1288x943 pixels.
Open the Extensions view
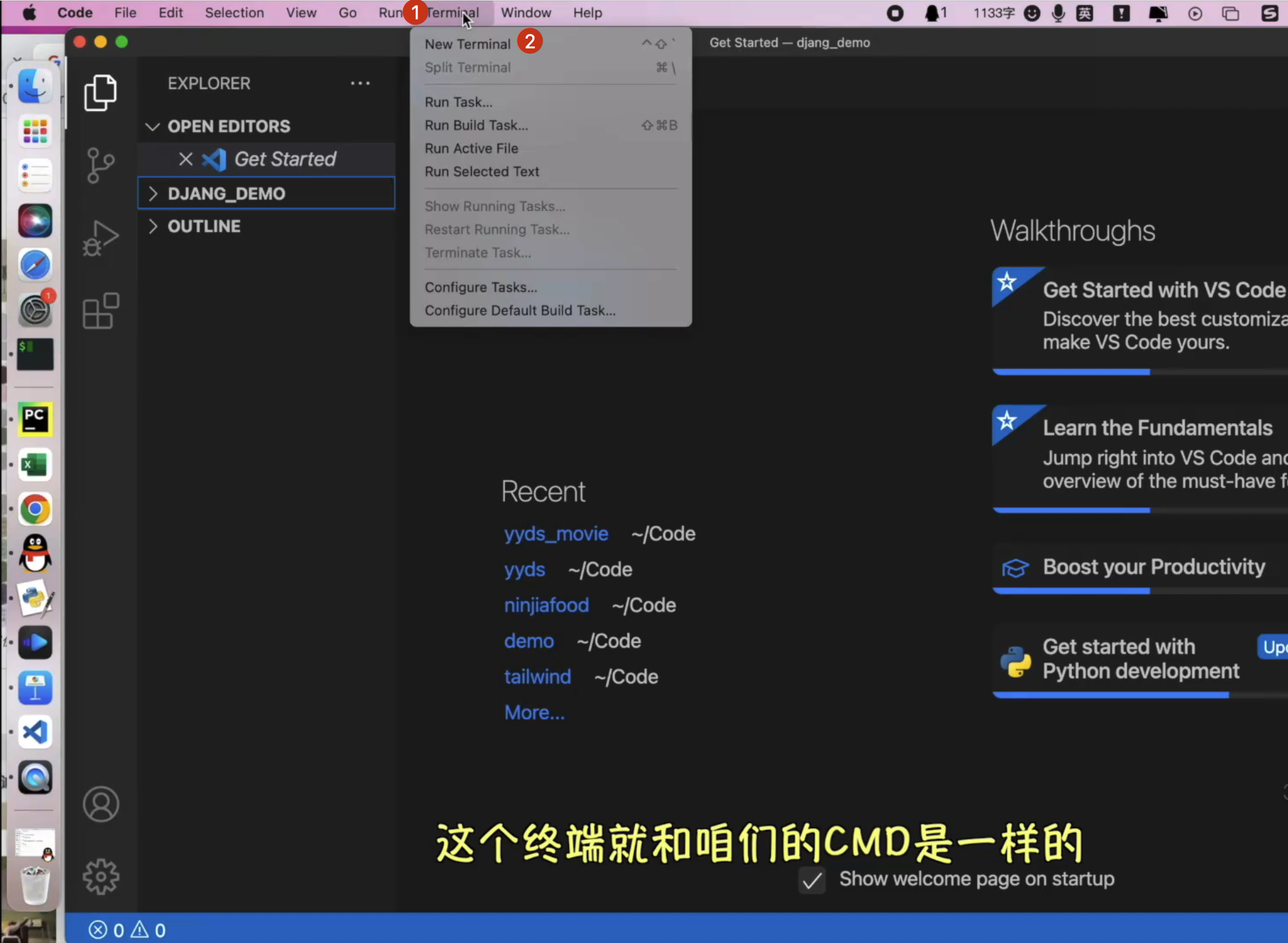pyautogui.click(x=101, y=311)
